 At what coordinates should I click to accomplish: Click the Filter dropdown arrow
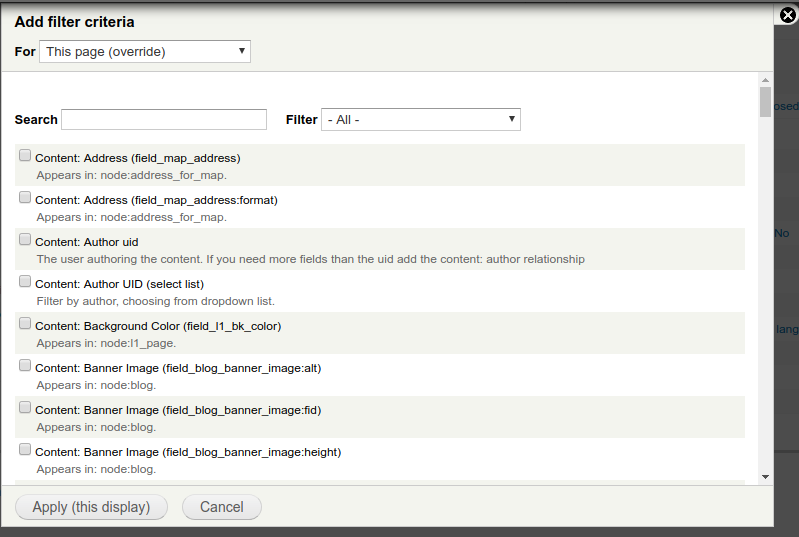pos(512,119)
